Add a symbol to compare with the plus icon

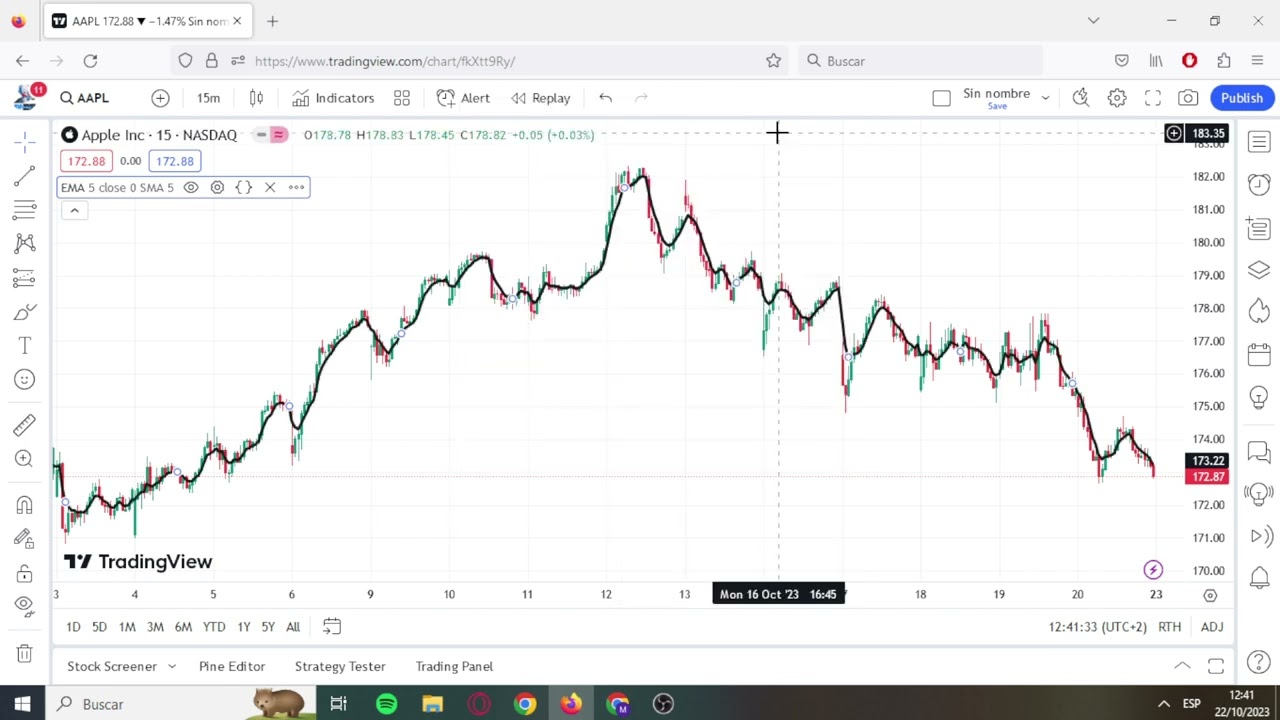(x=160, y=98)
